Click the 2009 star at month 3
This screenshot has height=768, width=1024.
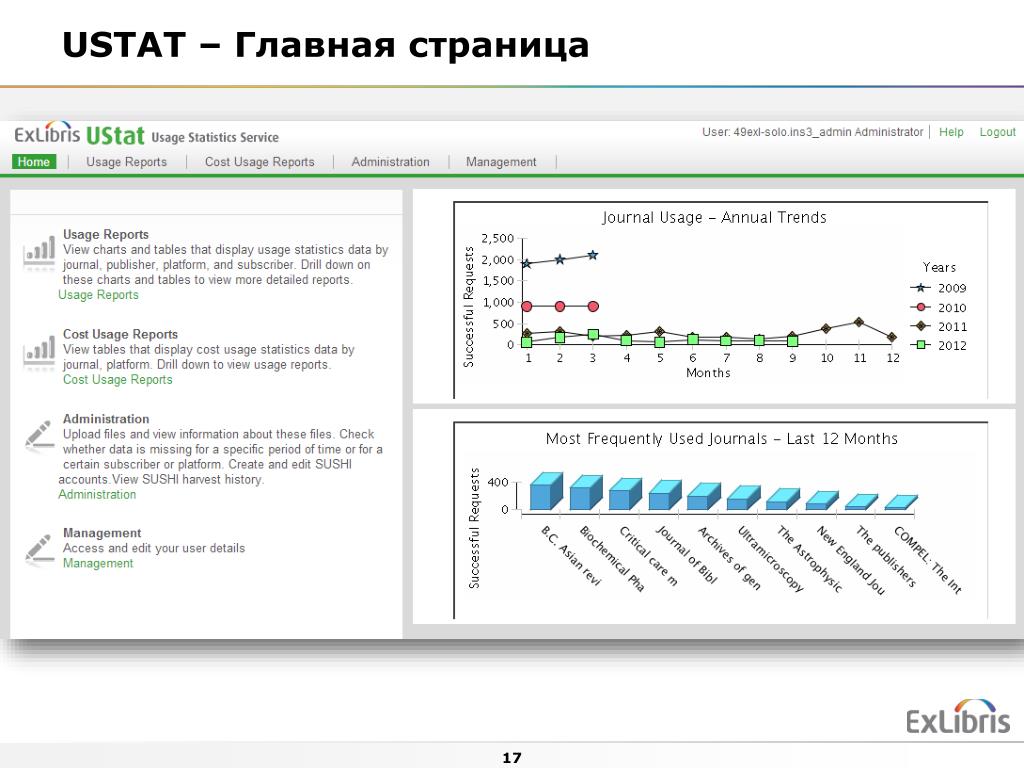tap(593, 255)
